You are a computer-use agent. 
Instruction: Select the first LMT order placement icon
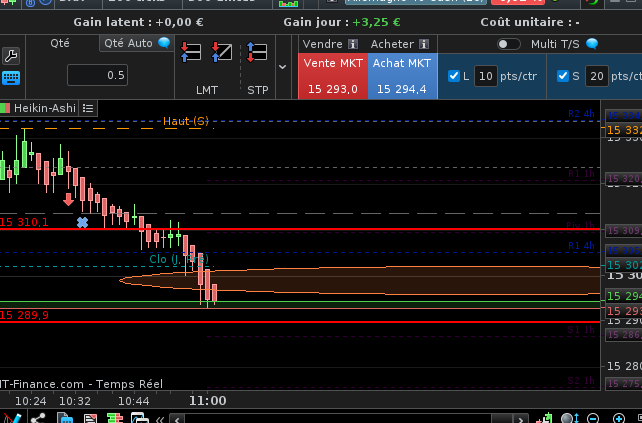coord(191,52)
